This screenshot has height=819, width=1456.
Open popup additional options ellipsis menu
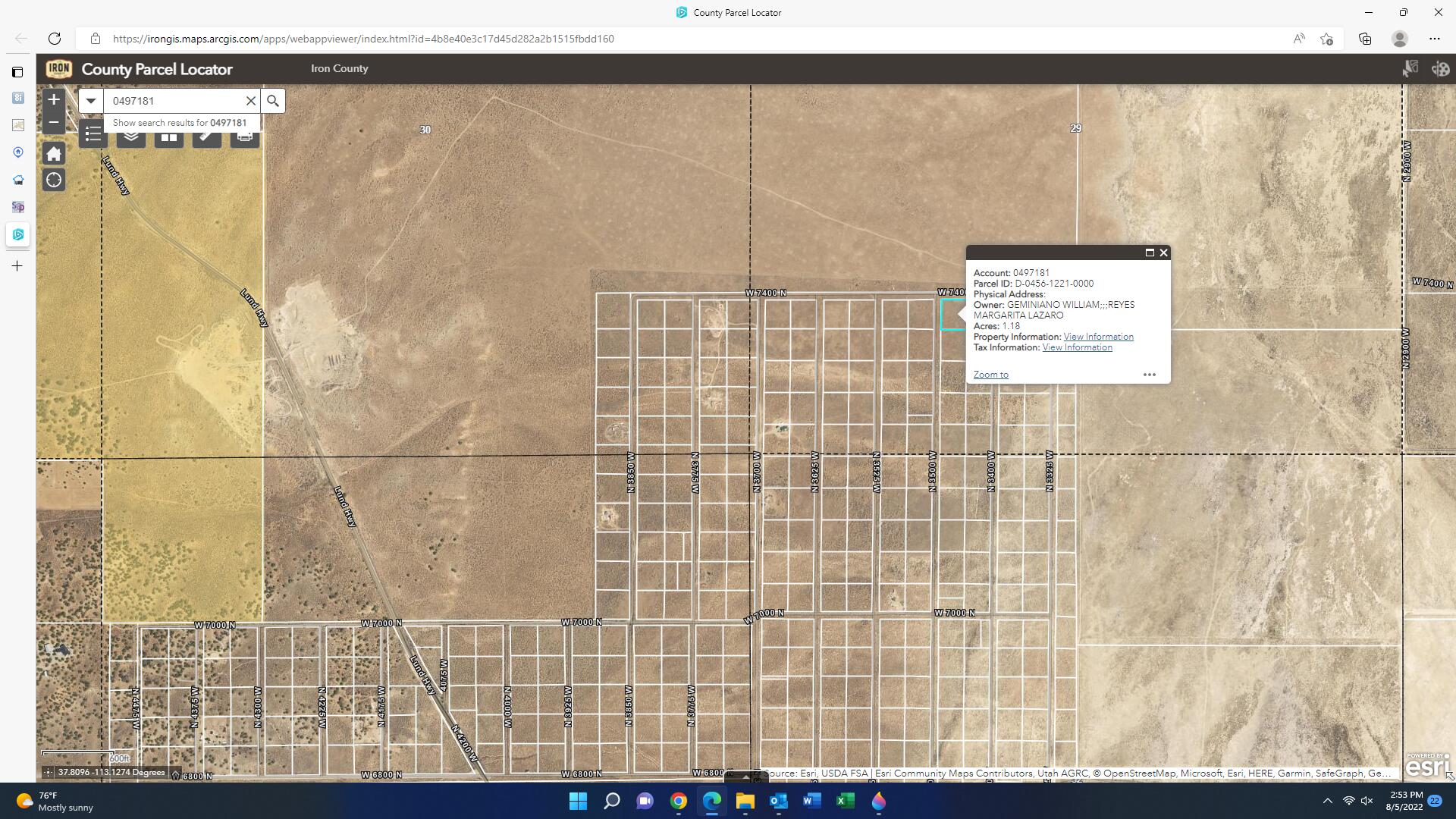1150,374
